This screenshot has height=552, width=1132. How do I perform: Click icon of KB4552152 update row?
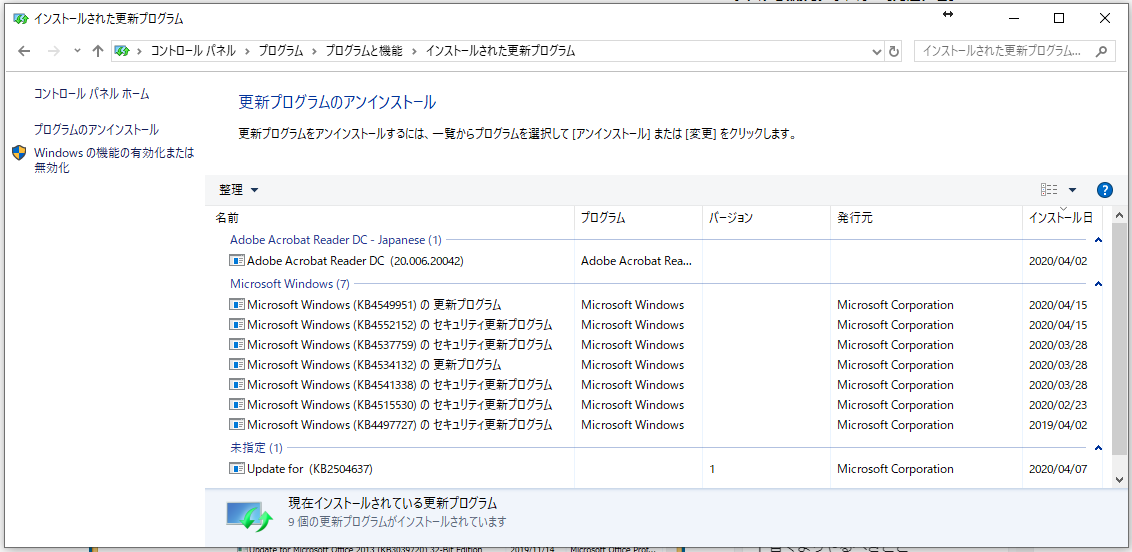237,325
